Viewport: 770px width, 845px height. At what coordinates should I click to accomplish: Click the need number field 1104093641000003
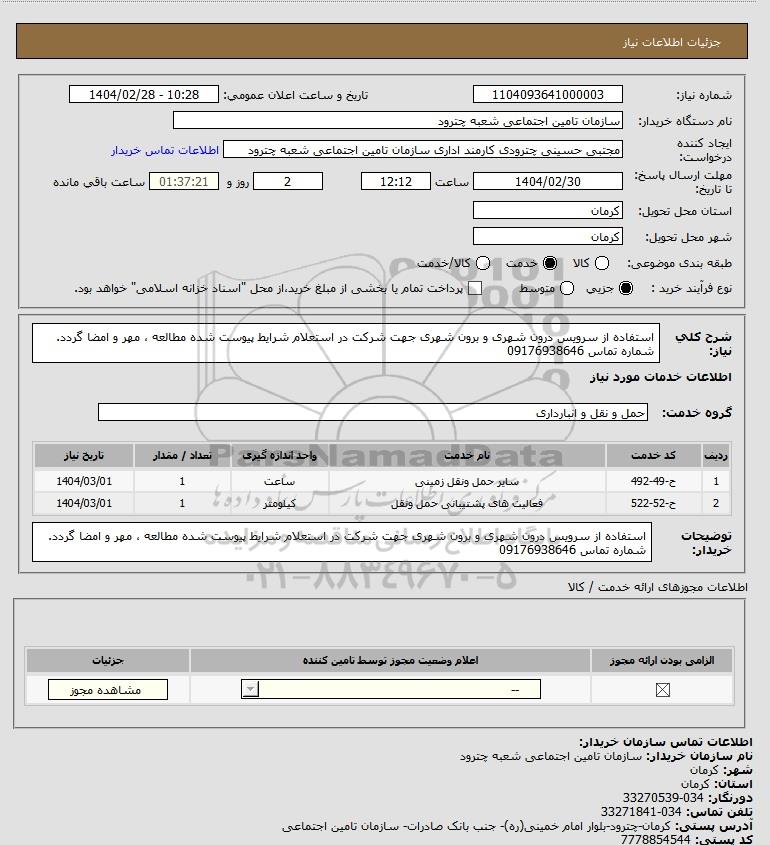coord(547,94)
